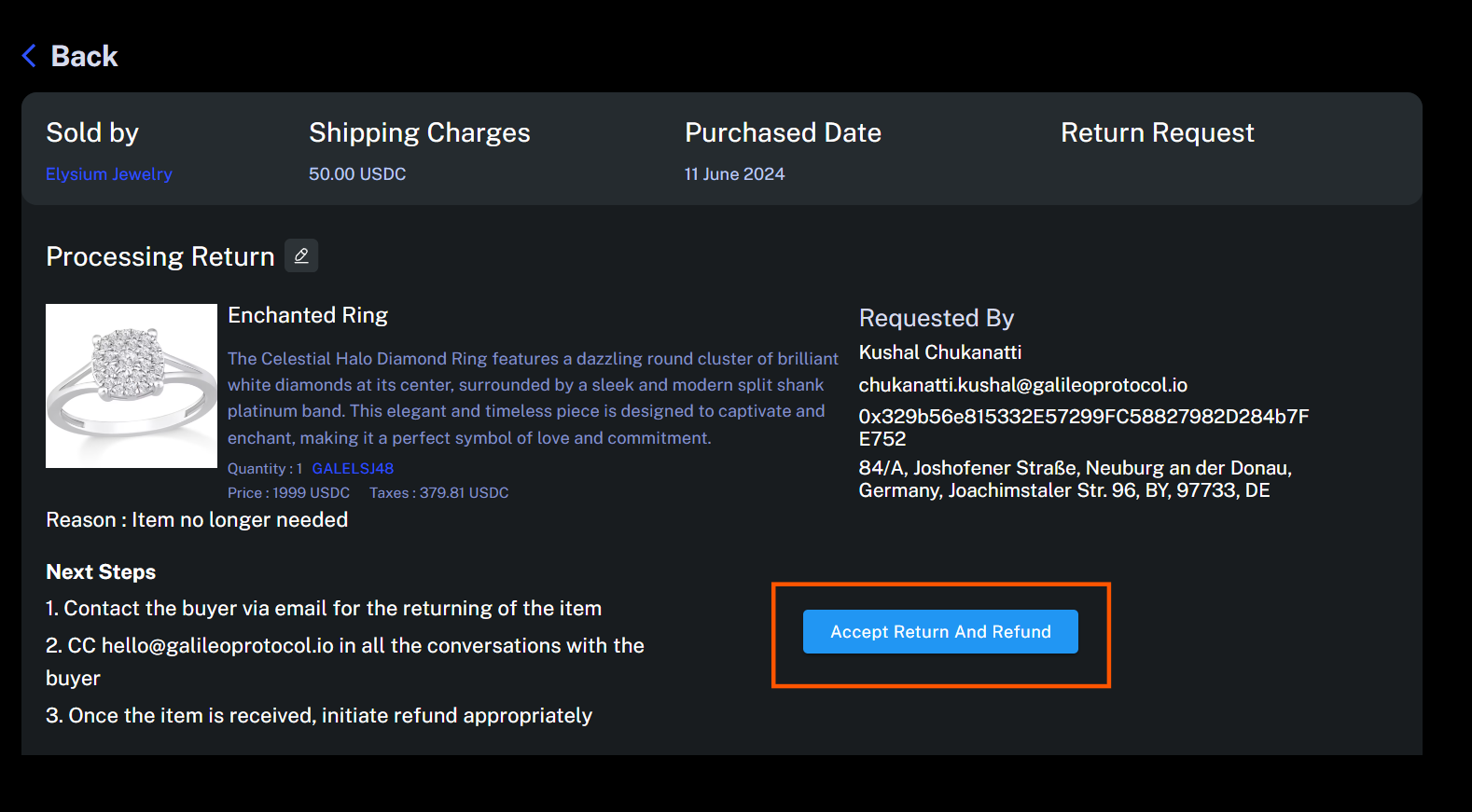Click the back chevron arrow icon

(29, 56)
